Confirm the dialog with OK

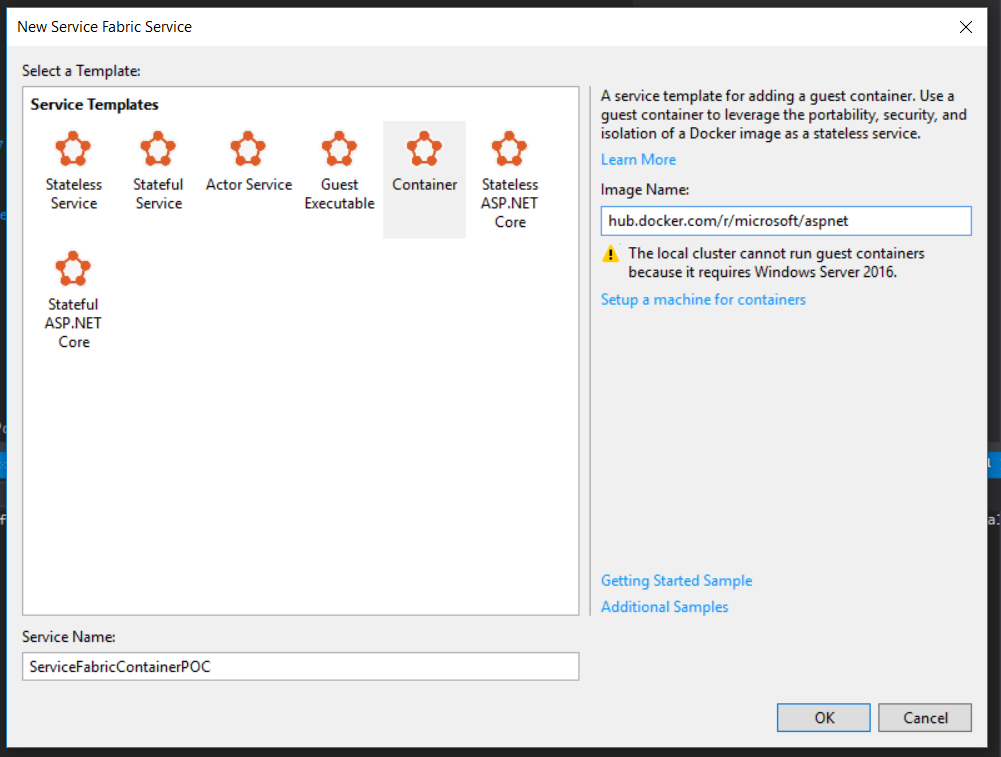824,717
